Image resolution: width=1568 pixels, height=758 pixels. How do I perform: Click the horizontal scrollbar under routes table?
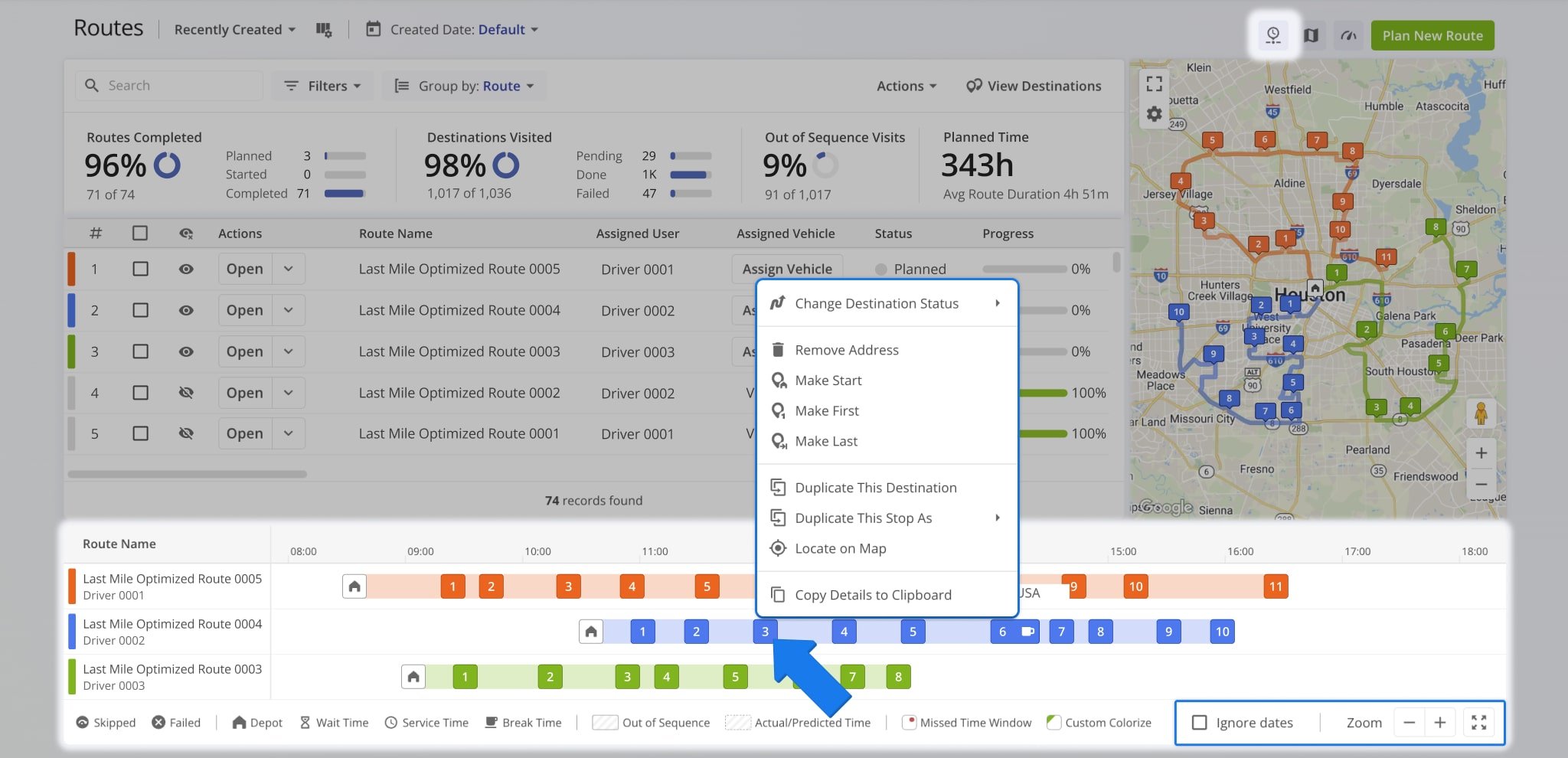point(188,474)
